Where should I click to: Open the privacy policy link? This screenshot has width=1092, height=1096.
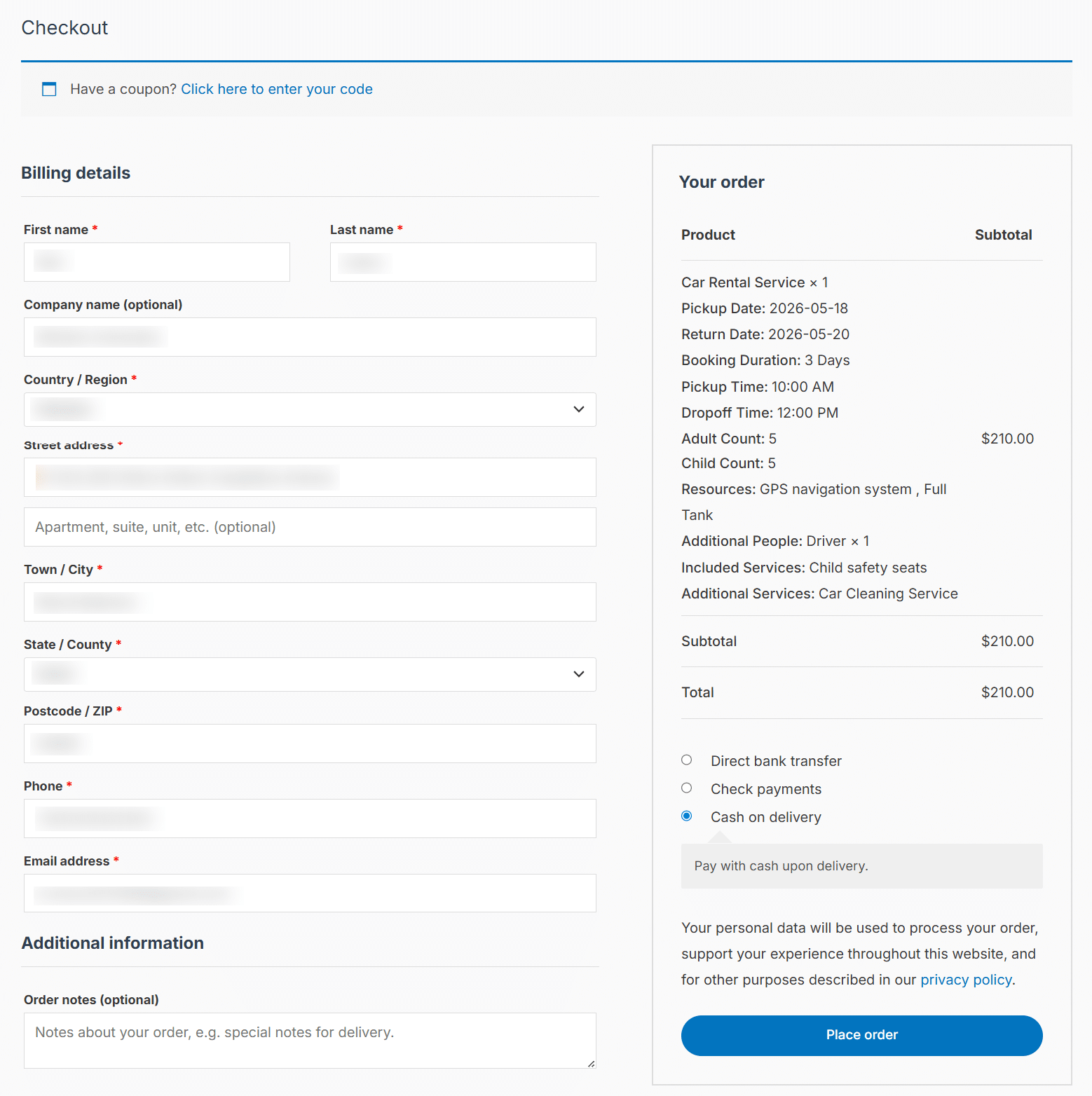(966, 980)
